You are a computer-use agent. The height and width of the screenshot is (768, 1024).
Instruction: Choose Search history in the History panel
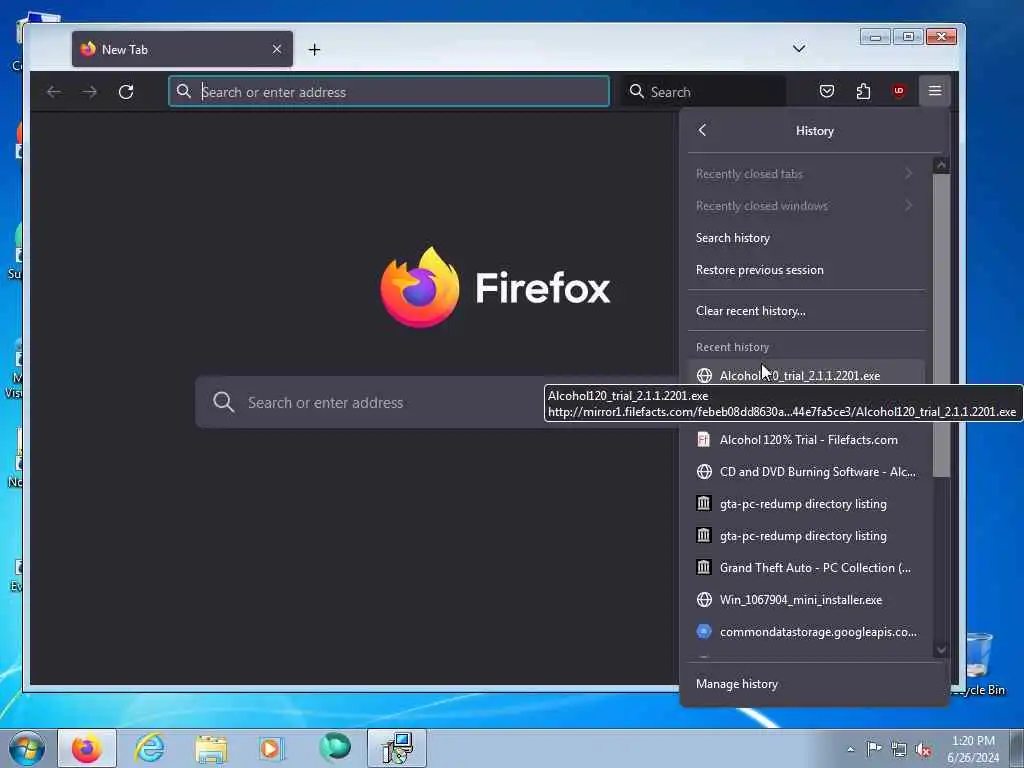click(806, 238)
